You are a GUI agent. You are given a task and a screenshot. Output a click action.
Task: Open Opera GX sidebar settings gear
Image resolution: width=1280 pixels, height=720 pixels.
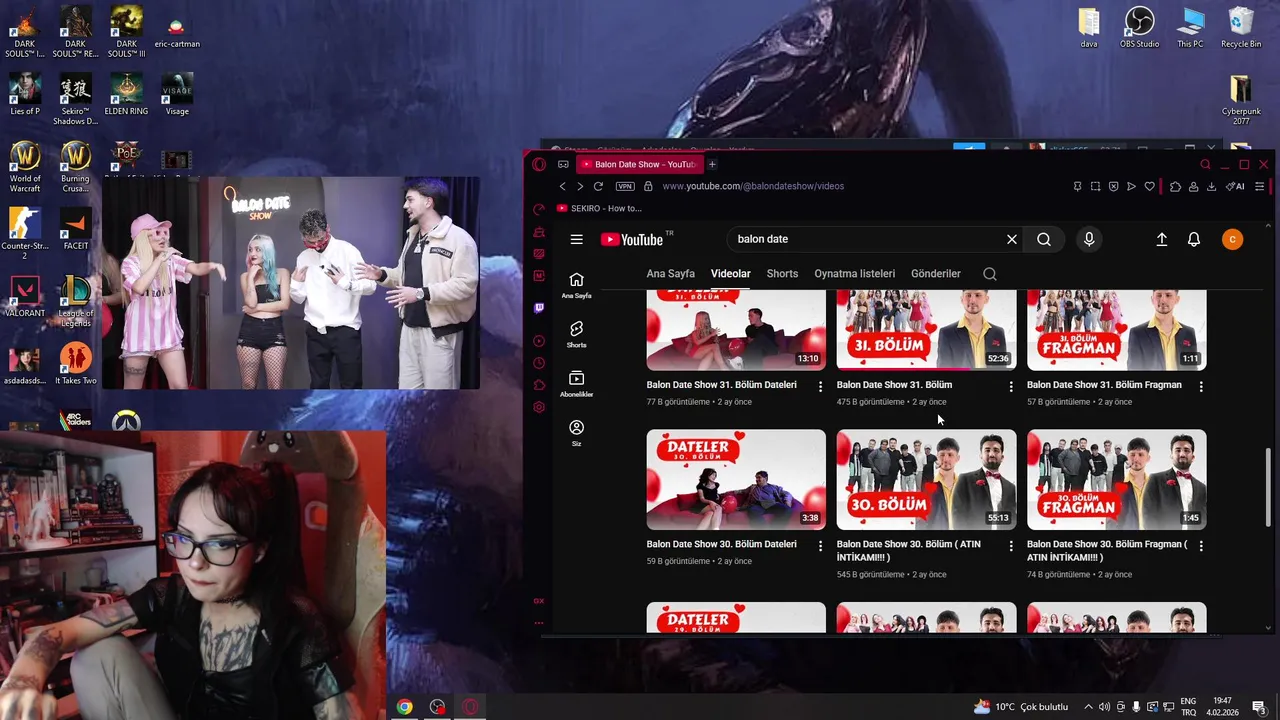(539, 407)
